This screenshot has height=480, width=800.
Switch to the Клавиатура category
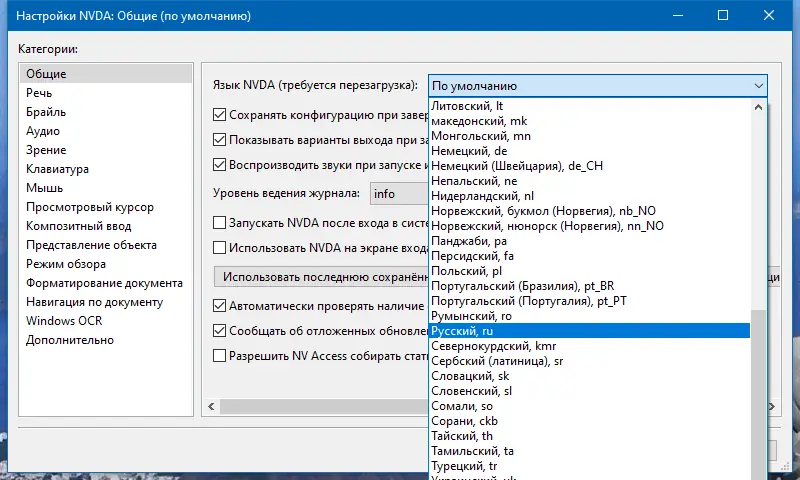click(58, 169)
